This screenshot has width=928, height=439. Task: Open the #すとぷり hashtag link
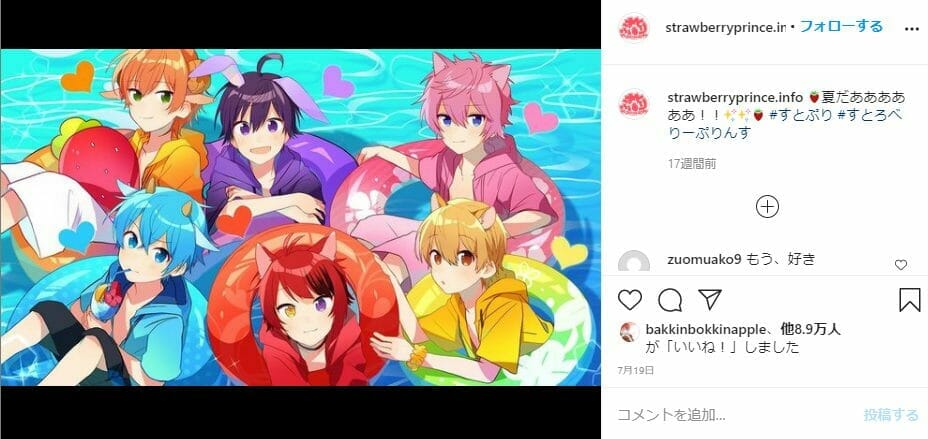point(792,115)
